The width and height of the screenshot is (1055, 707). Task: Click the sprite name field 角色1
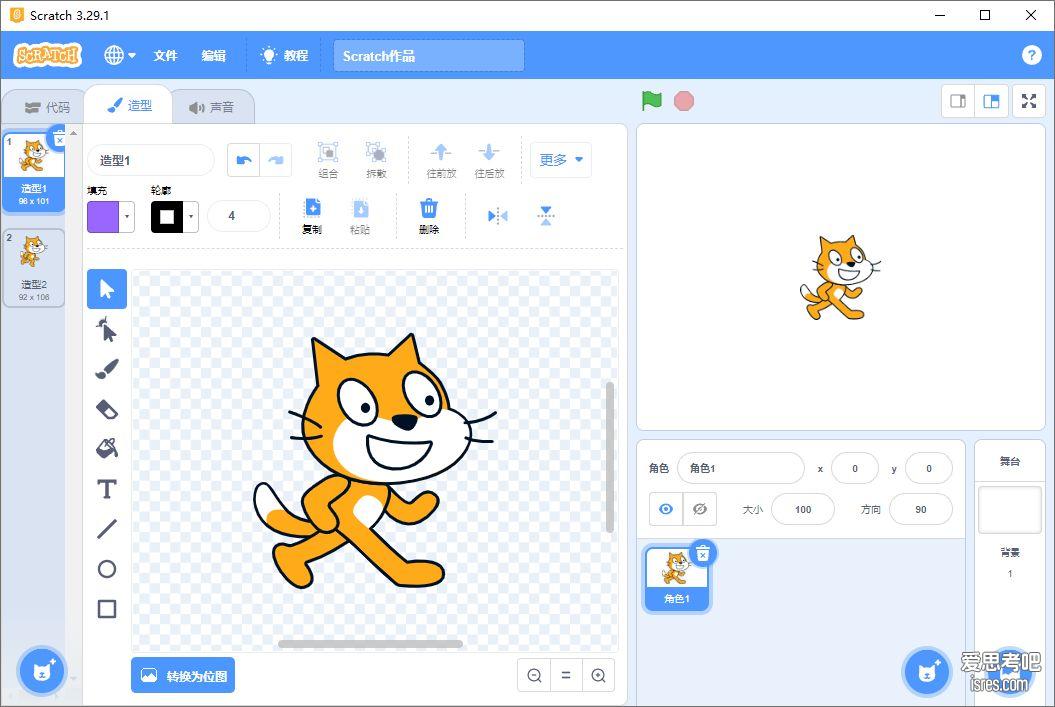741,468
